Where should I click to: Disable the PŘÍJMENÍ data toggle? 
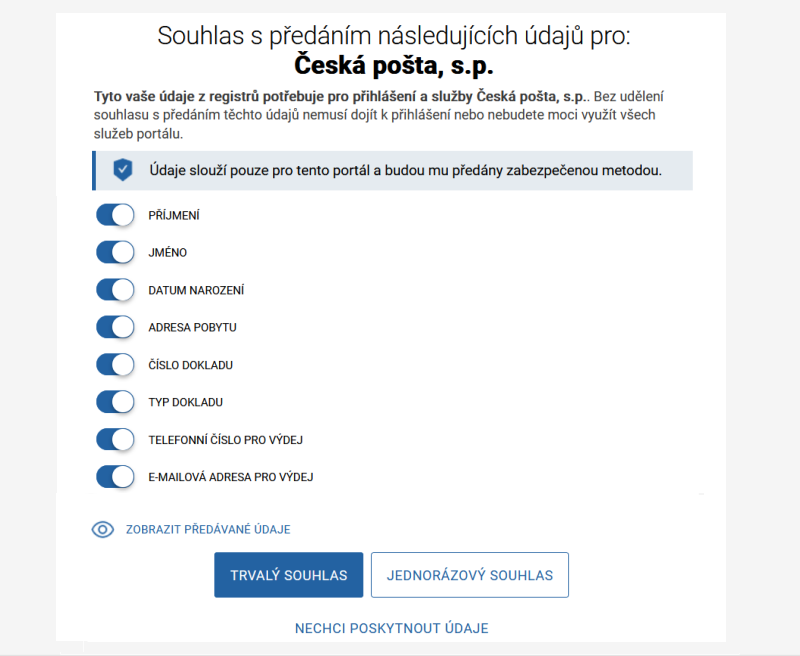click(115, 215)
